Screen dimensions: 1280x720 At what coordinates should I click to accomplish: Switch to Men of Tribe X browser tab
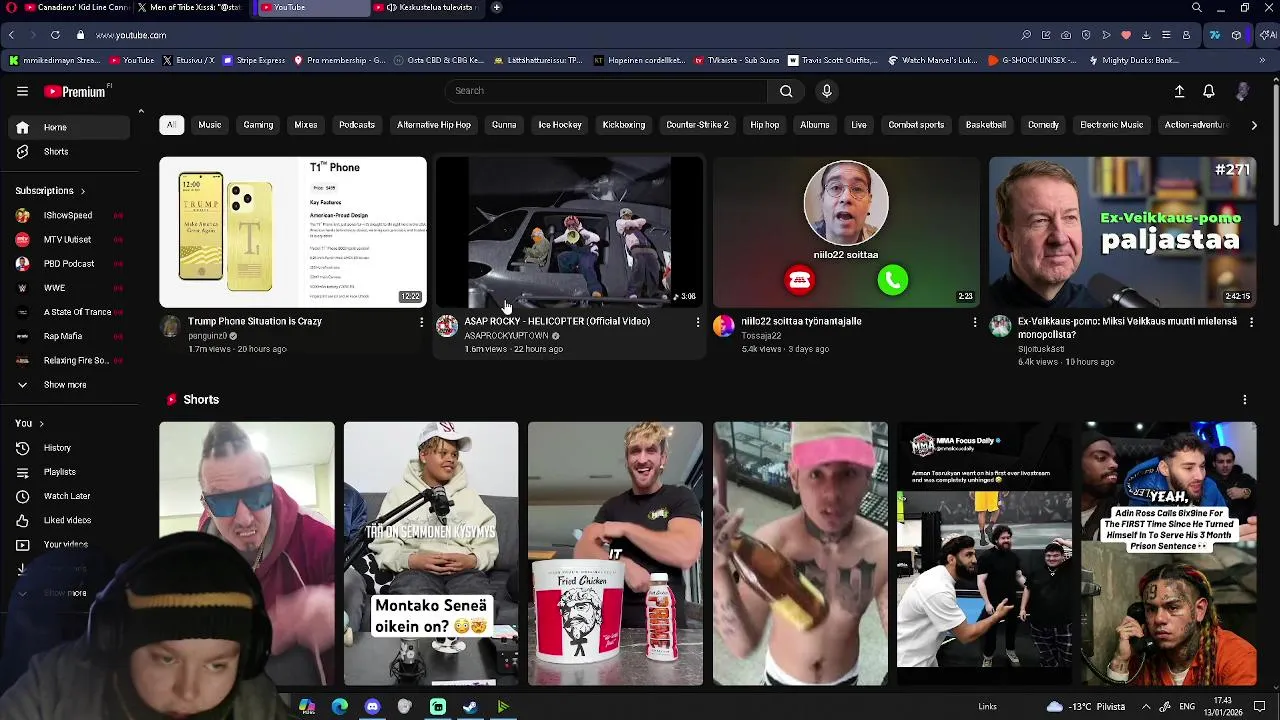pos(192,8)
